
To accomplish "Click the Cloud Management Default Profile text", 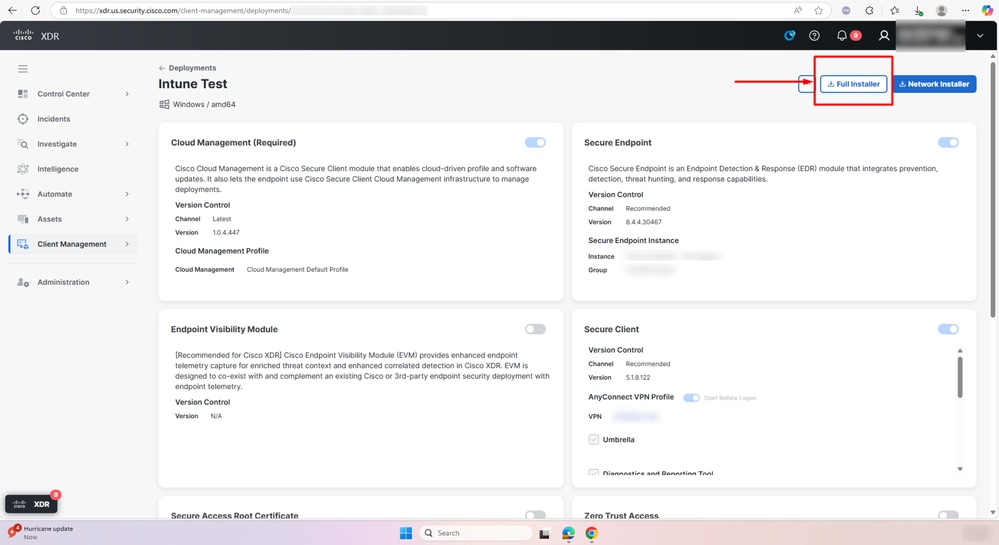I will coord(298,270).
